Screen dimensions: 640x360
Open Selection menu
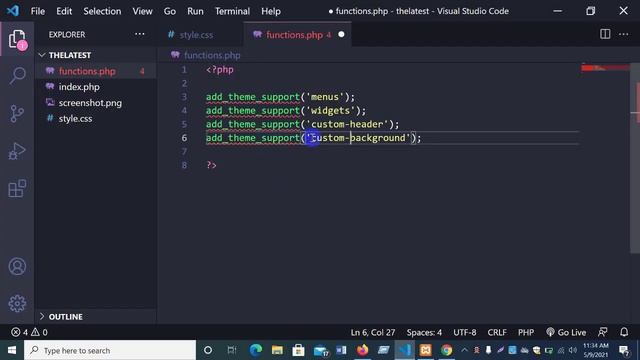click(102, 11)
